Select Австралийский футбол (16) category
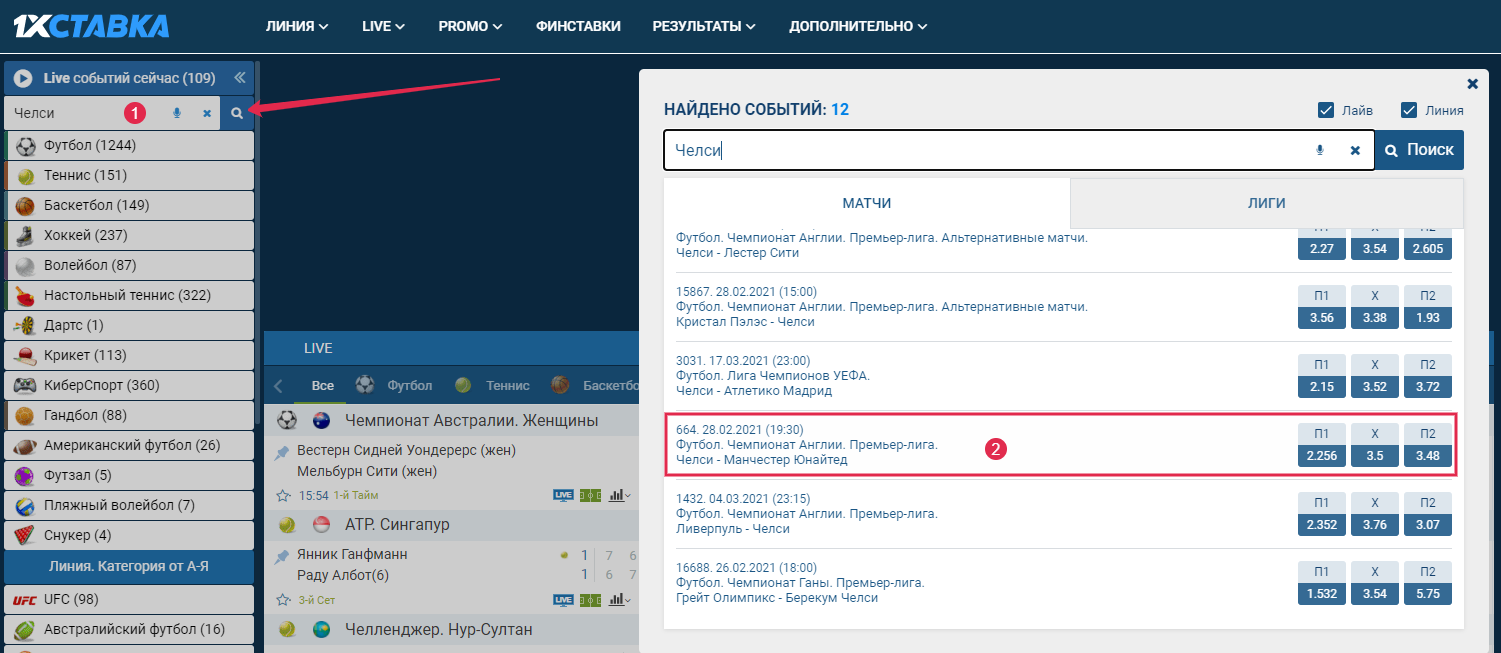The image size is (1501, 653). click(129, 629)
